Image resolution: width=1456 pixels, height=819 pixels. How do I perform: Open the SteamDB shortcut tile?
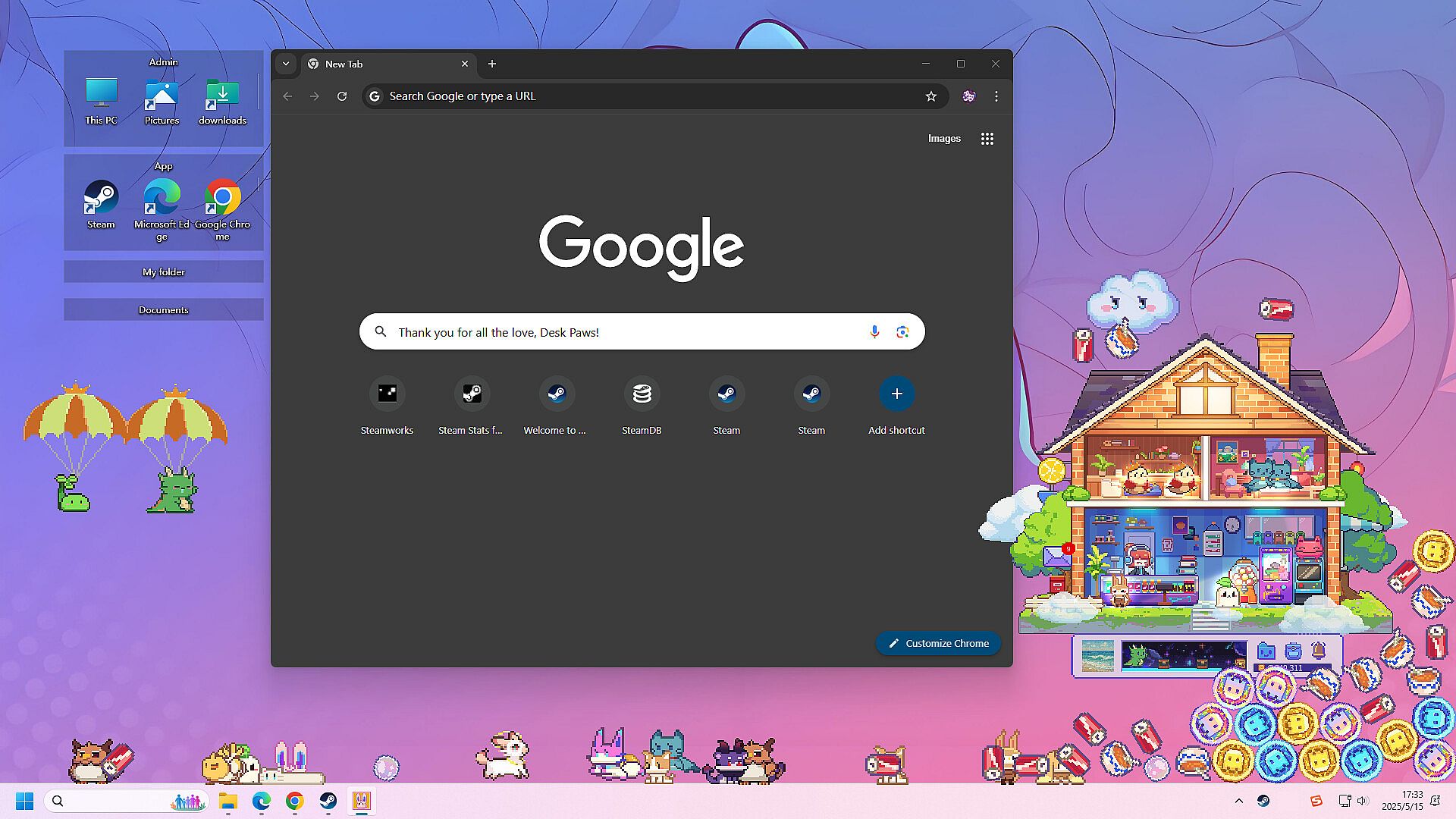(642, 394)
